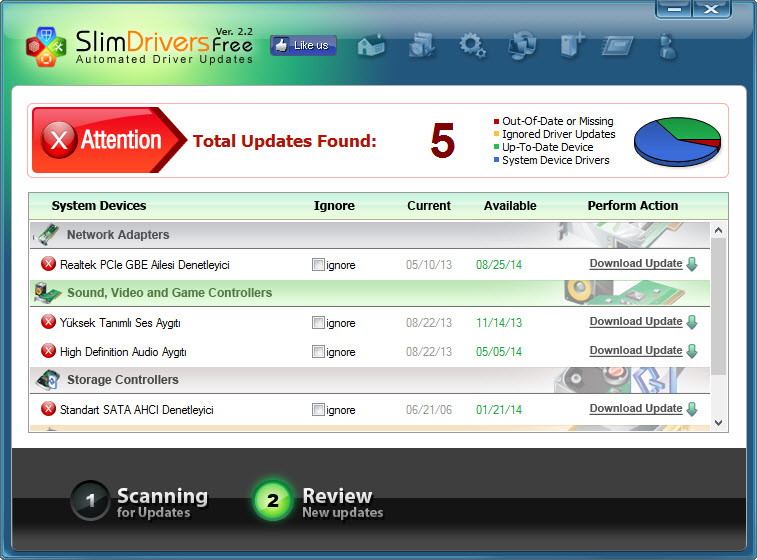Click the red X Attention icon
The width and height of the screenshot is (757, 560).
[59, 140]
